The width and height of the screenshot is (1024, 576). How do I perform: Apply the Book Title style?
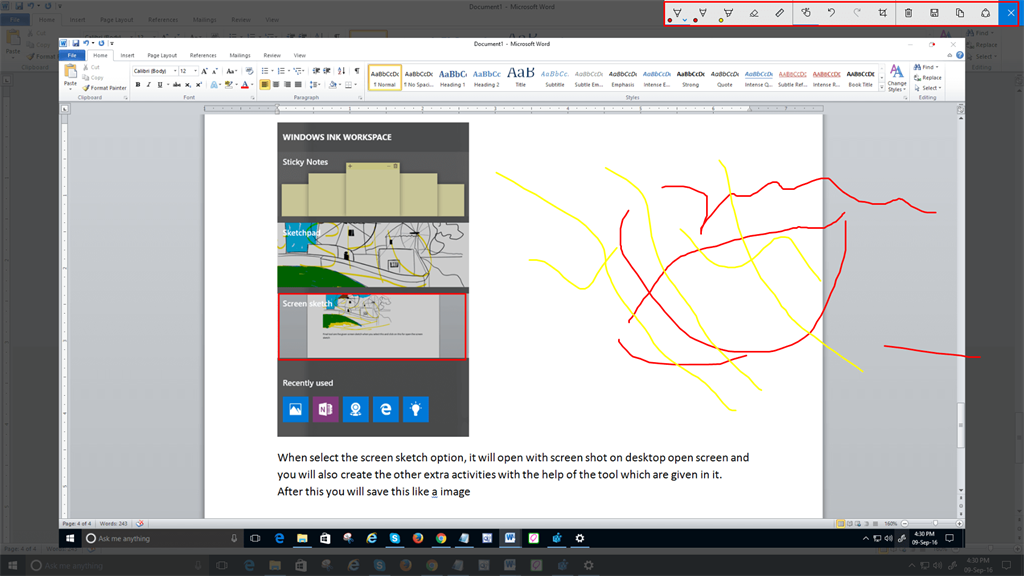coord(860,78)
